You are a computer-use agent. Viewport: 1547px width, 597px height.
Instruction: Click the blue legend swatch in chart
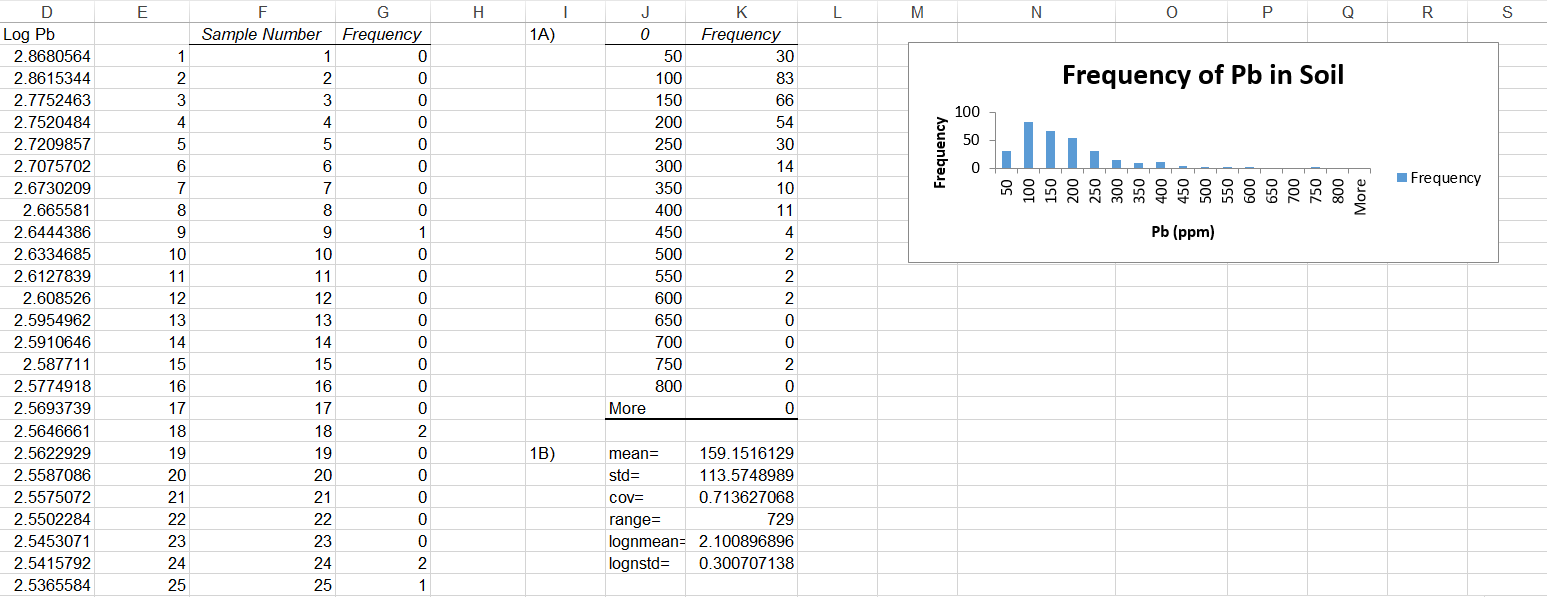click(x=1402, y=178)
